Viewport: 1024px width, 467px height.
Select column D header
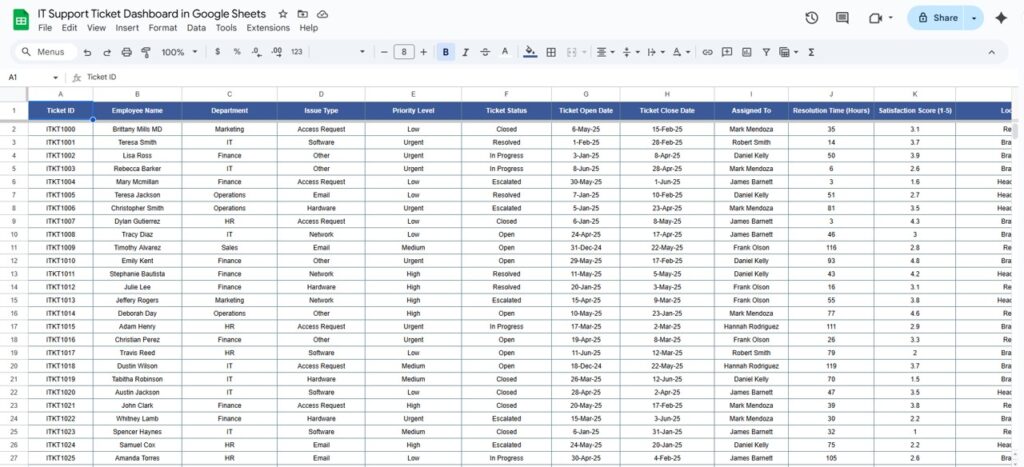(321, 94)
